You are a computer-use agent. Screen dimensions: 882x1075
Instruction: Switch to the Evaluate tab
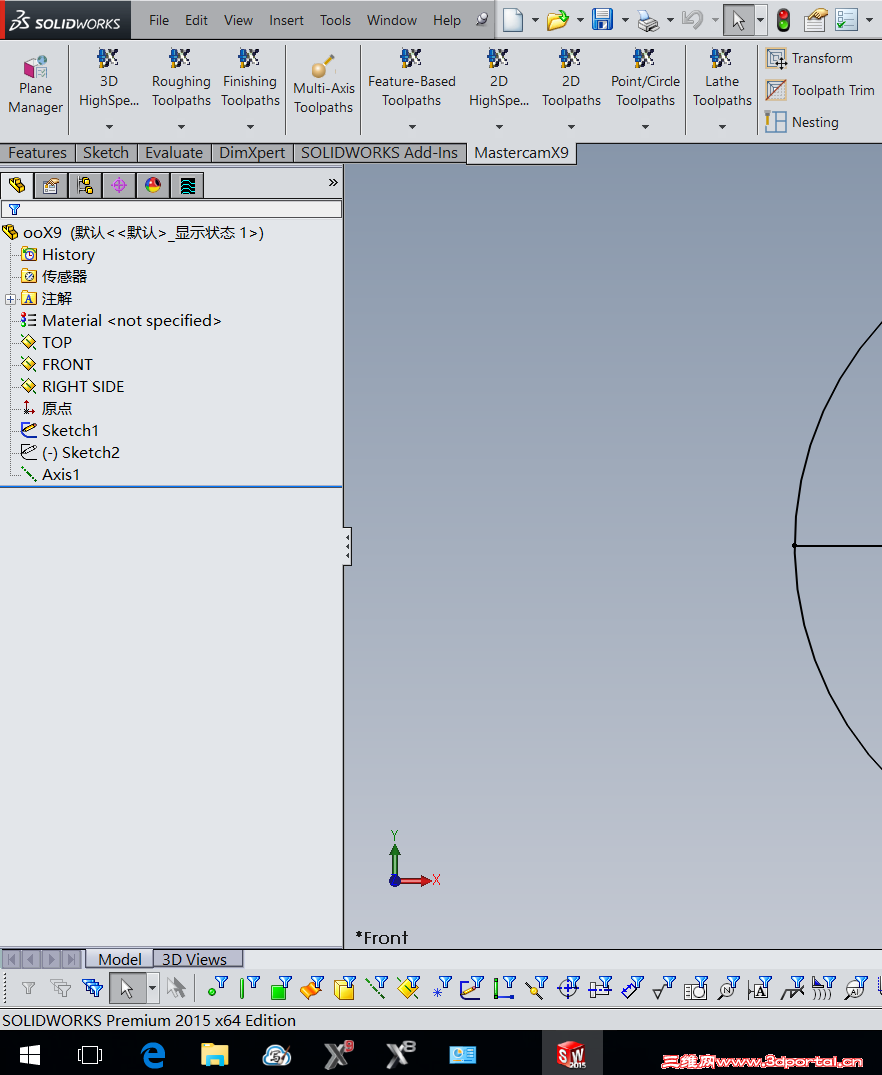click(x=174, y=153)
